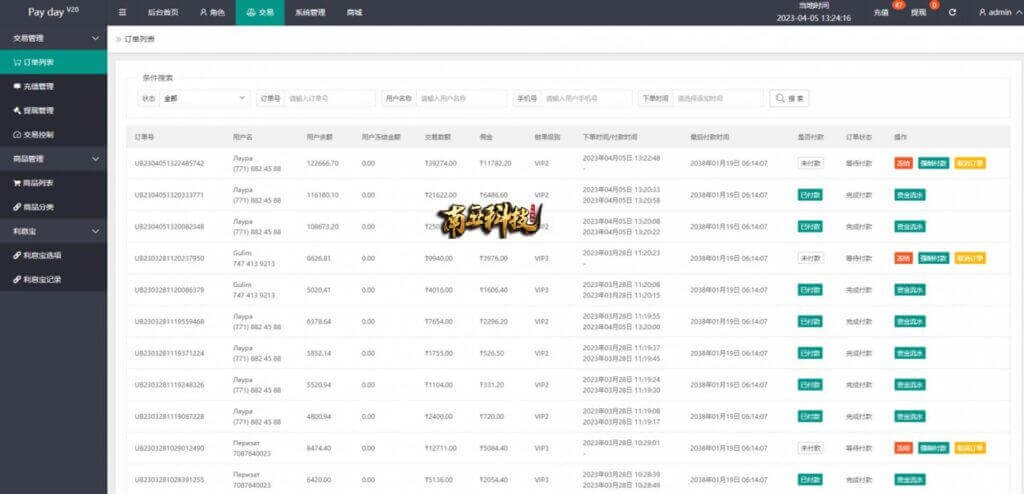
Task: Open 交易控制 in the sidebar
Action: 38,134
